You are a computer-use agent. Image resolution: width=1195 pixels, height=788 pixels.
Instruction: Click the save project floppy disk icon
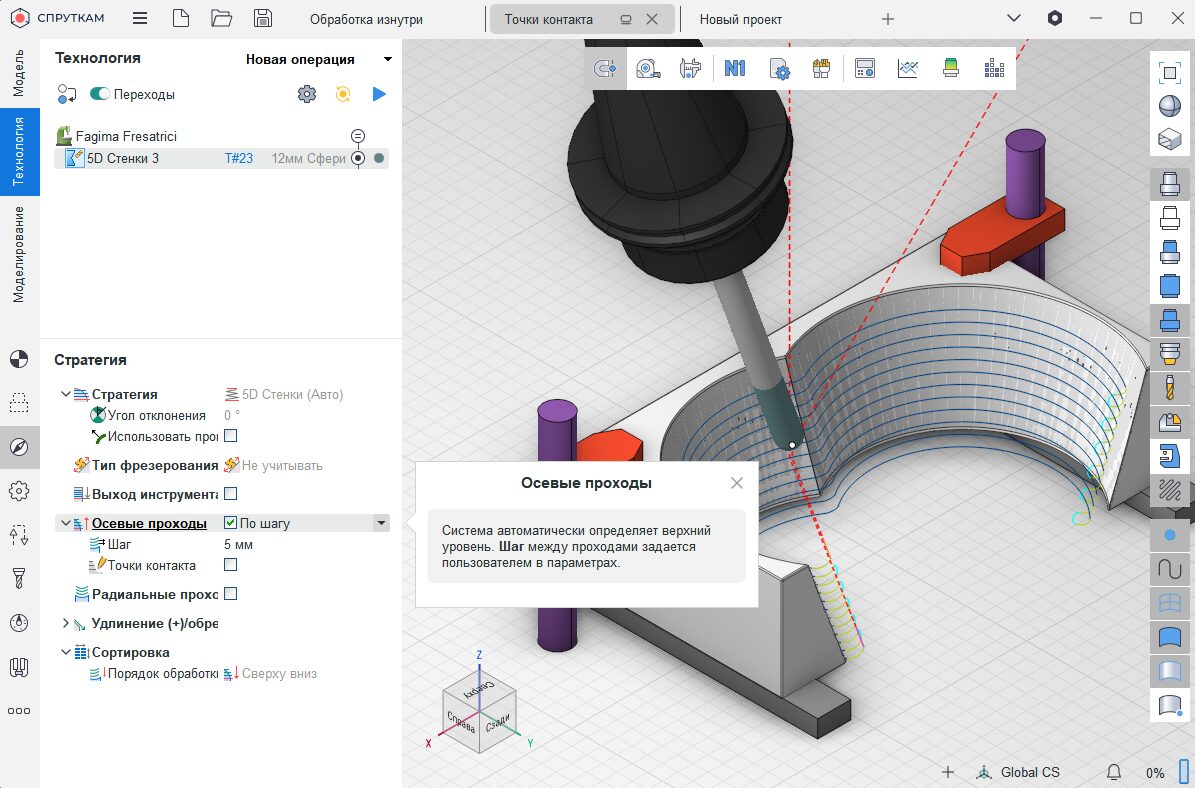pyautogui.click(x=263, y=18)
